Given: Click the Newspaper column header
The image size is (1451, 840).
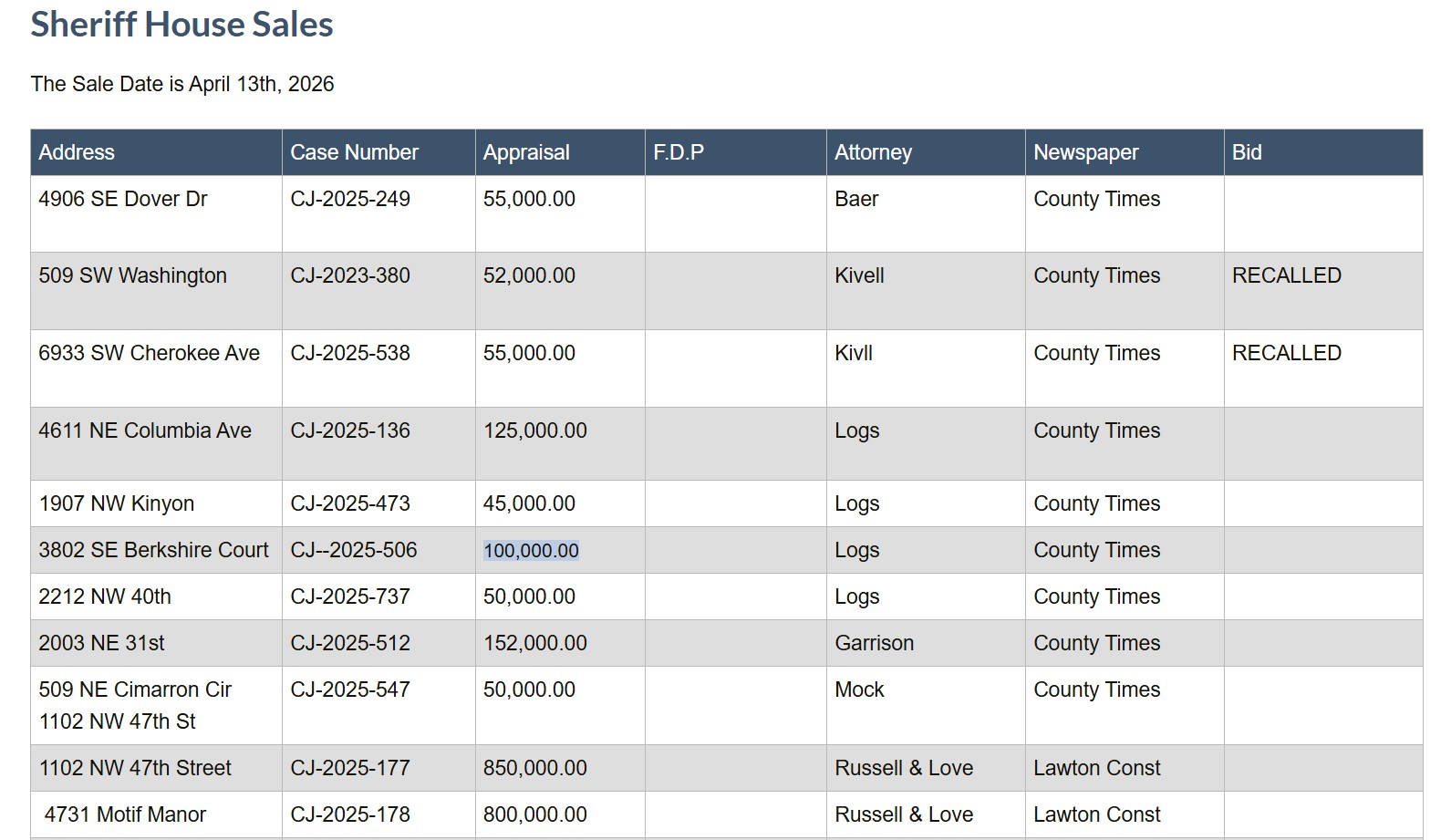Looking at the screenshot, I should (1085, 152).
